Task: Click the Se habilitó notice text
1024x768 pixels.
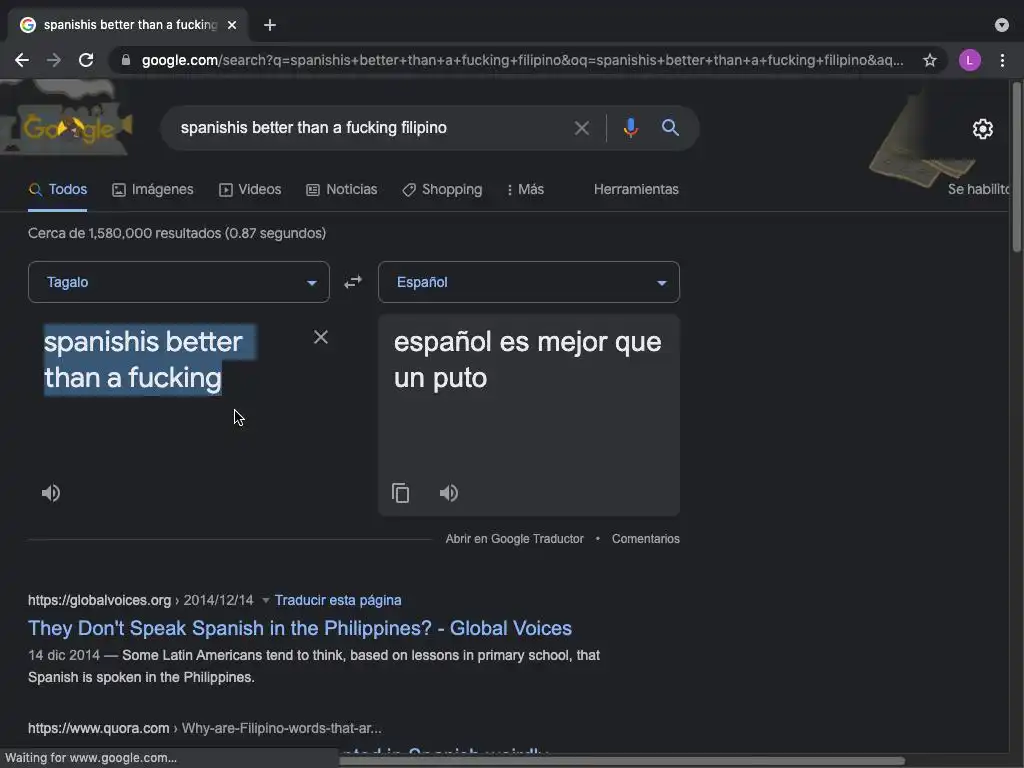Action: (978, 189)
